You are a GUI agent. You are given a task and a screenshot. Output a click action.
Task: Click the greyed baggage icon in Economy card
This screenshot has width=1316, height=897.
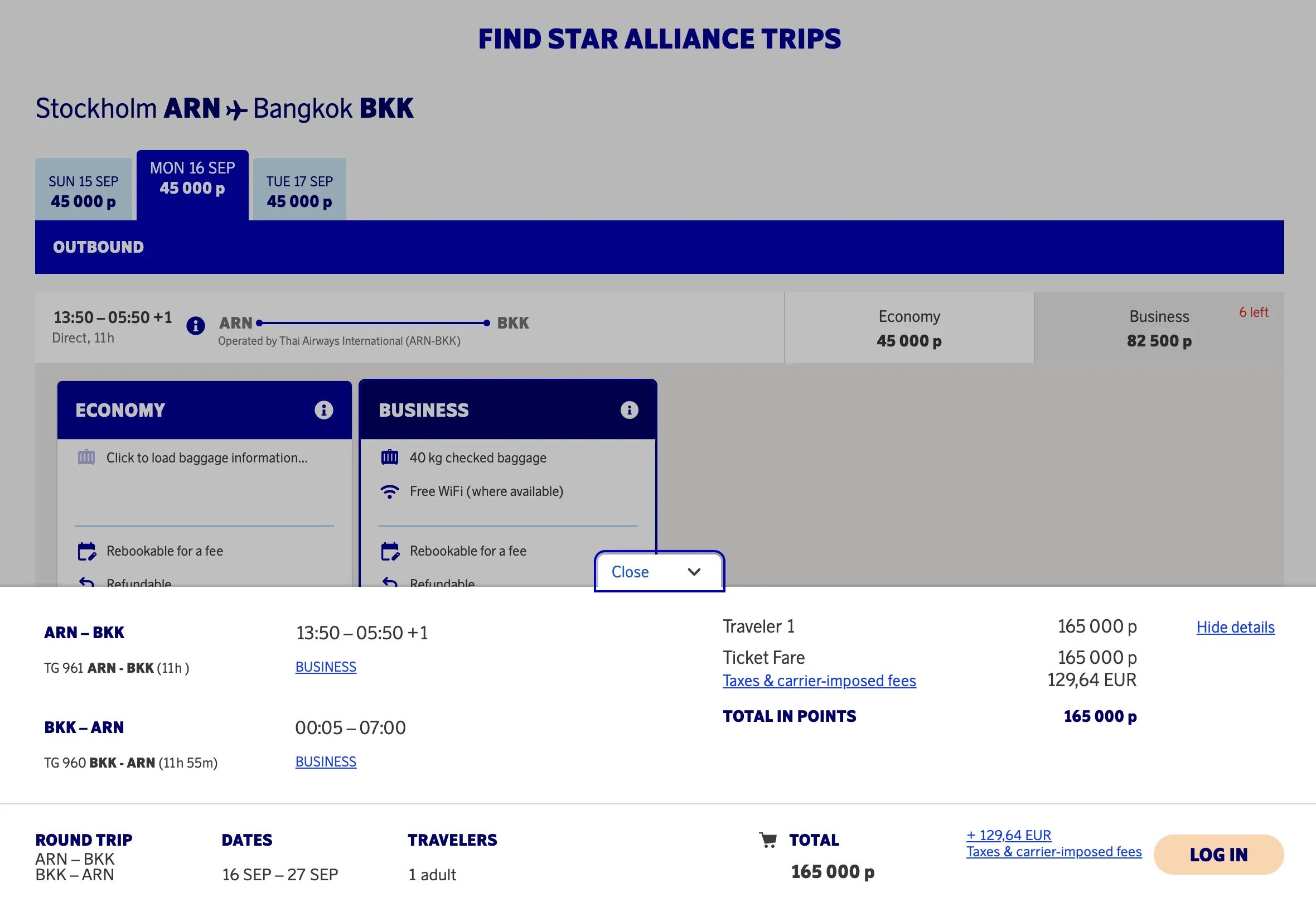86,457
